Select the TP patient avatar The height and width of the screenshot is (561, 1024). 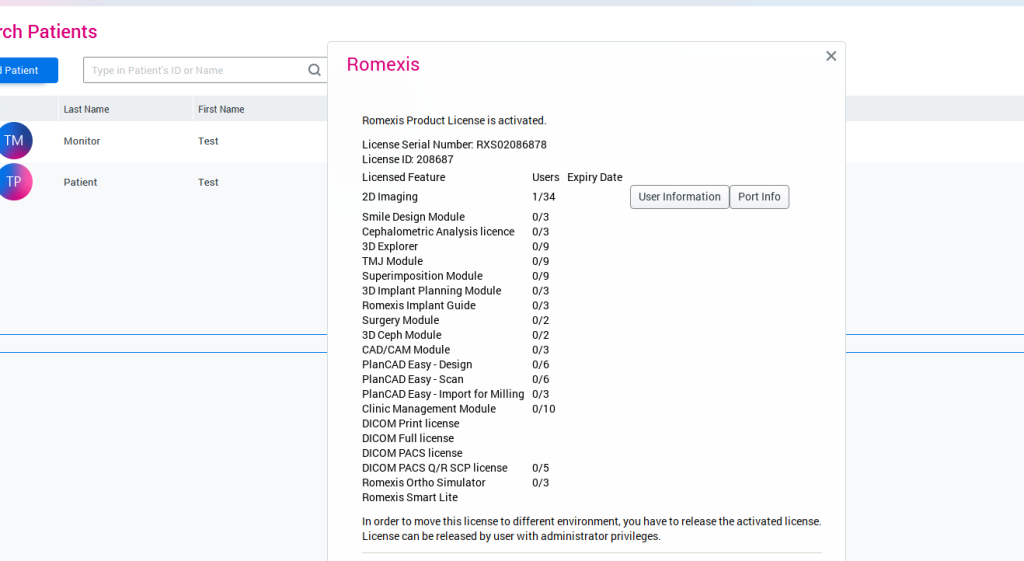point(14,182)
